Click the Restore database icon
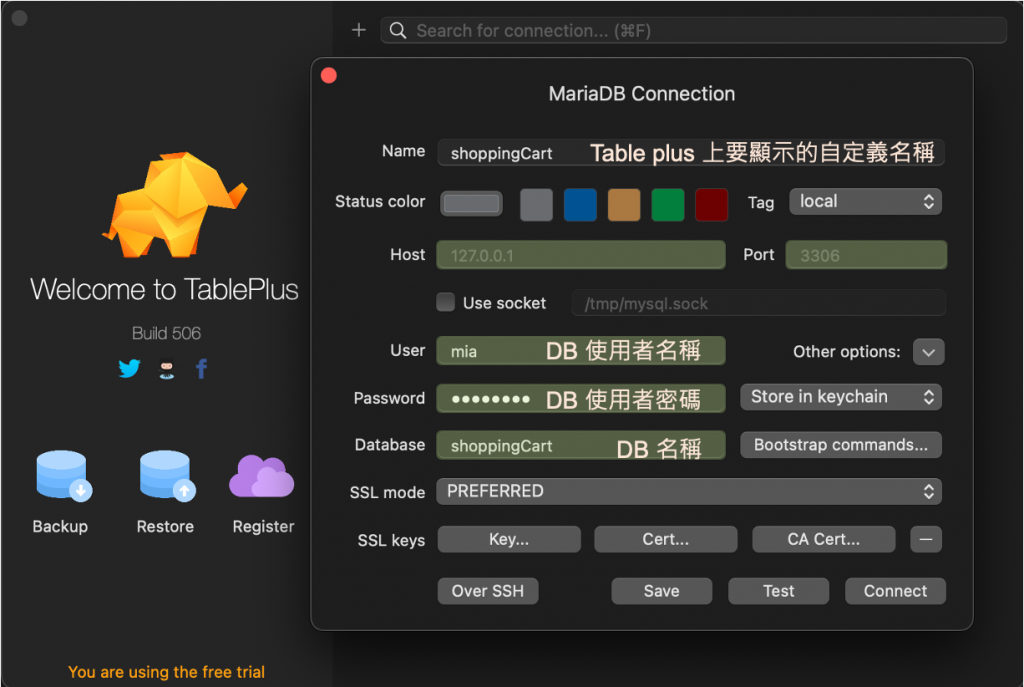1024x687 pixels. pyautogui.click(x=167, y=475)
